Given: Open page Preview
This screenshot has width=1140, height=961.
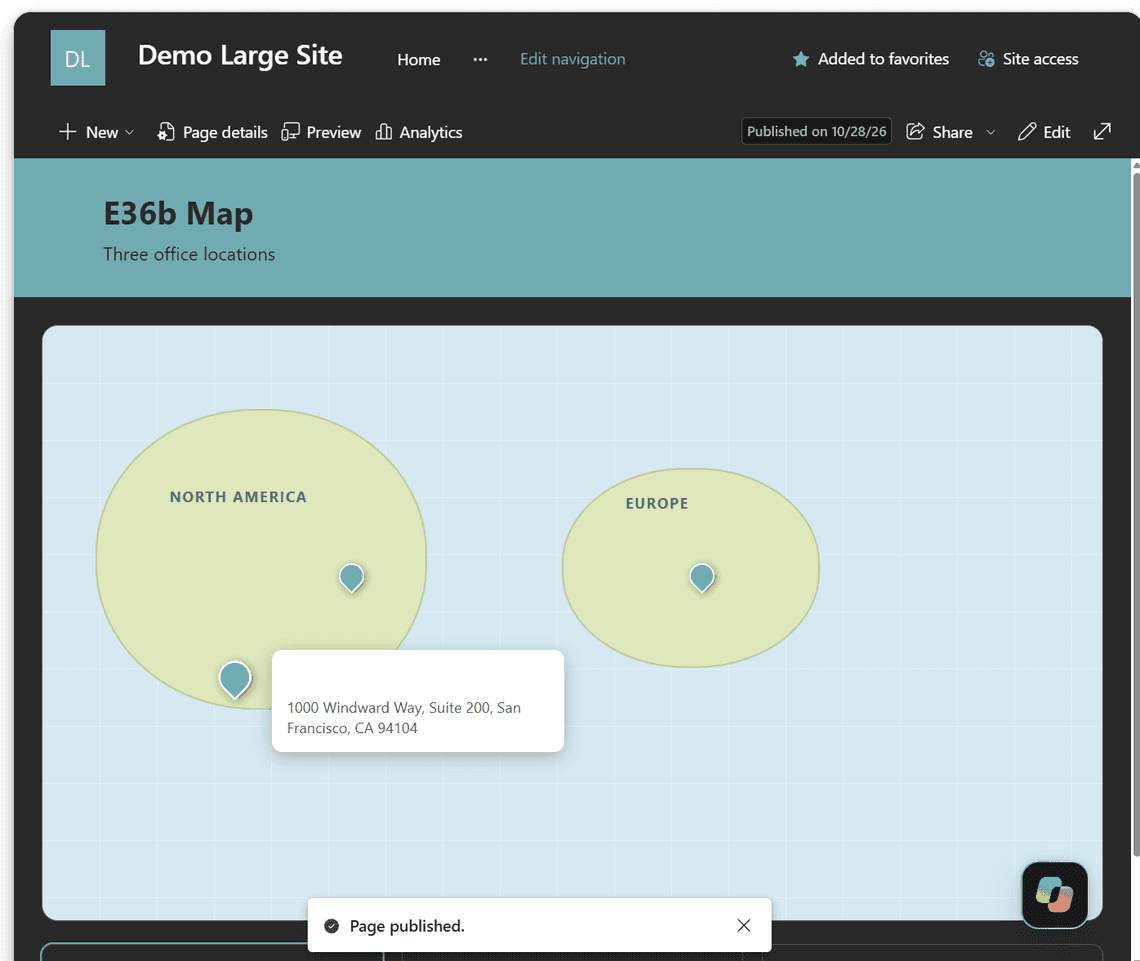Looking at the screenshot, I should tap(321, 132).
